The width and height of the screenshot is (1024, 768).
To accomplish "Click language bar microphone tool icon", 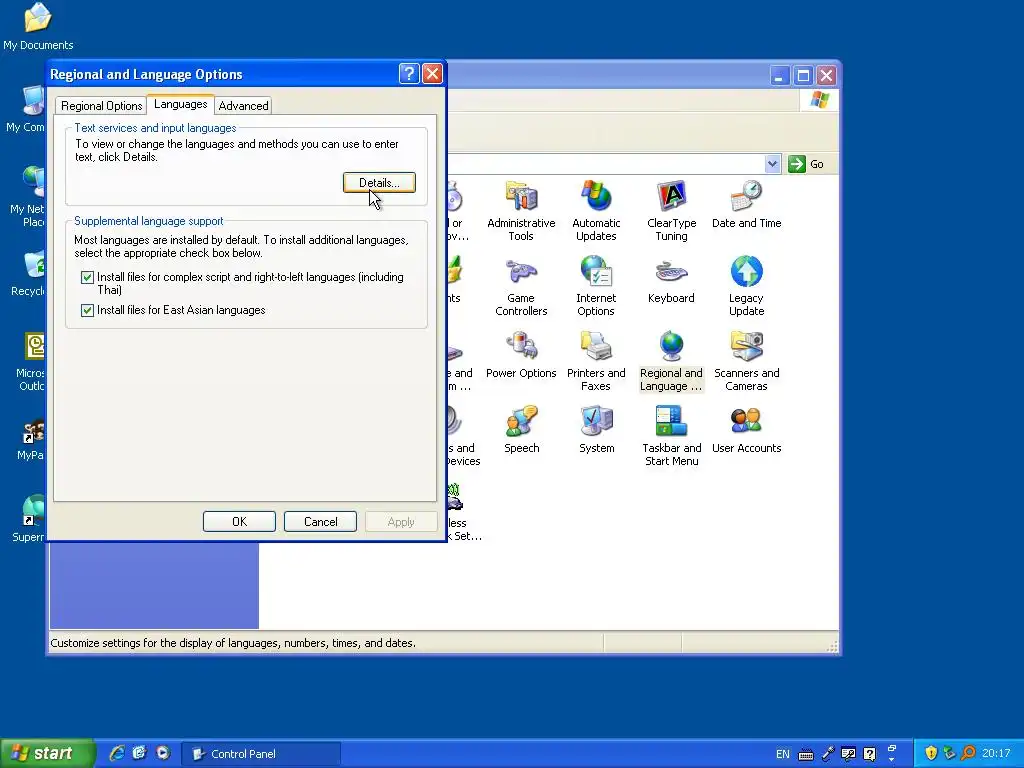I will tap(827, 754).
